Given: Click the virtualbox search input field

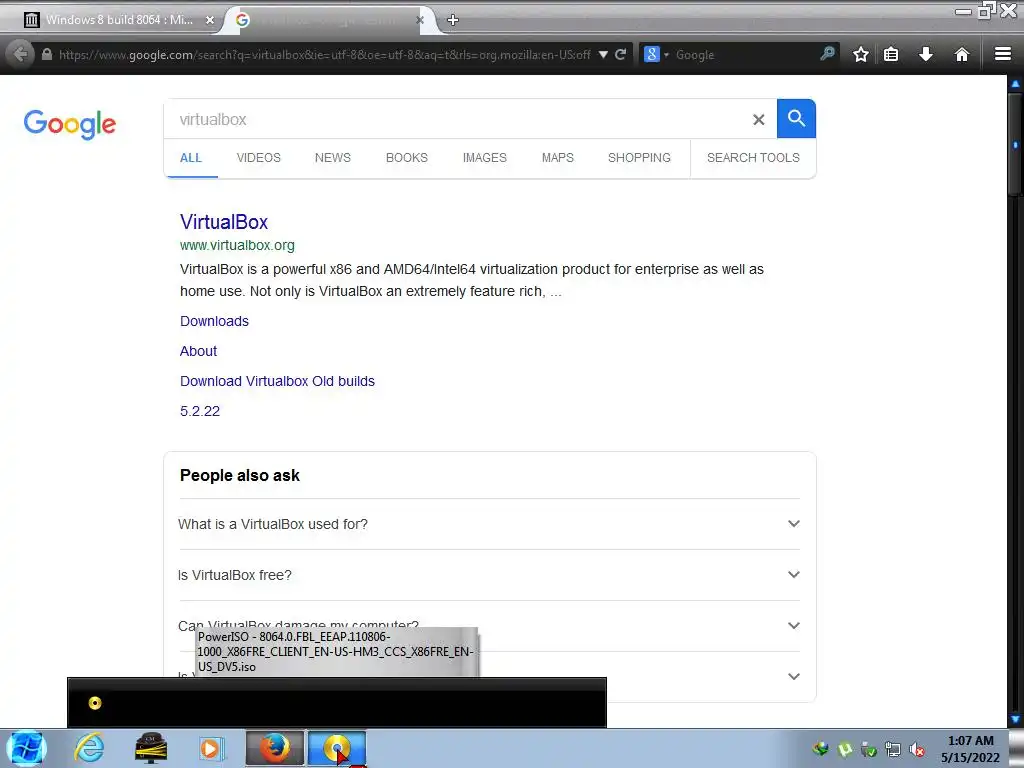Looking at the screenshot, I should tap(457, 120).
